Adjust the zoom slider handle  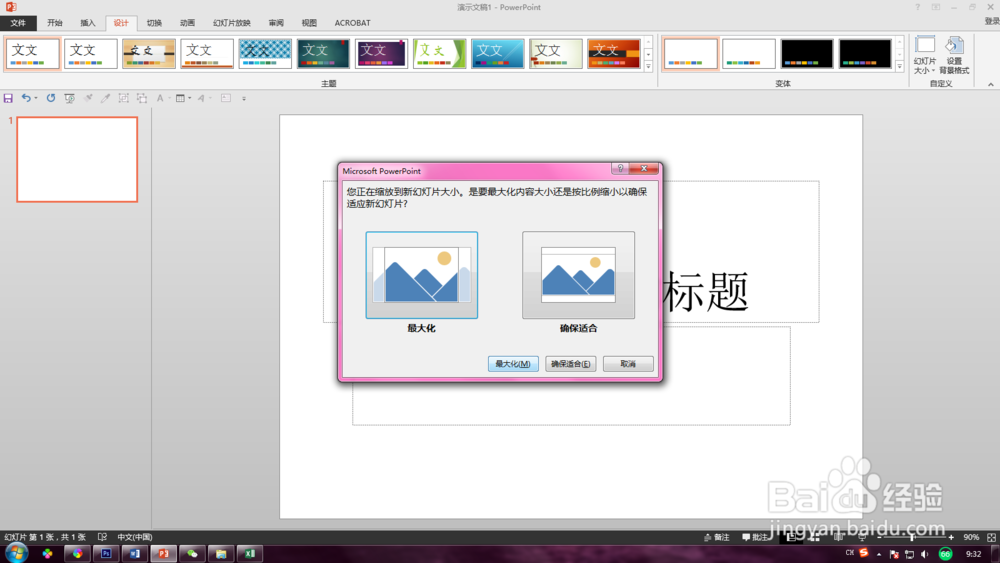coord(912,537)
